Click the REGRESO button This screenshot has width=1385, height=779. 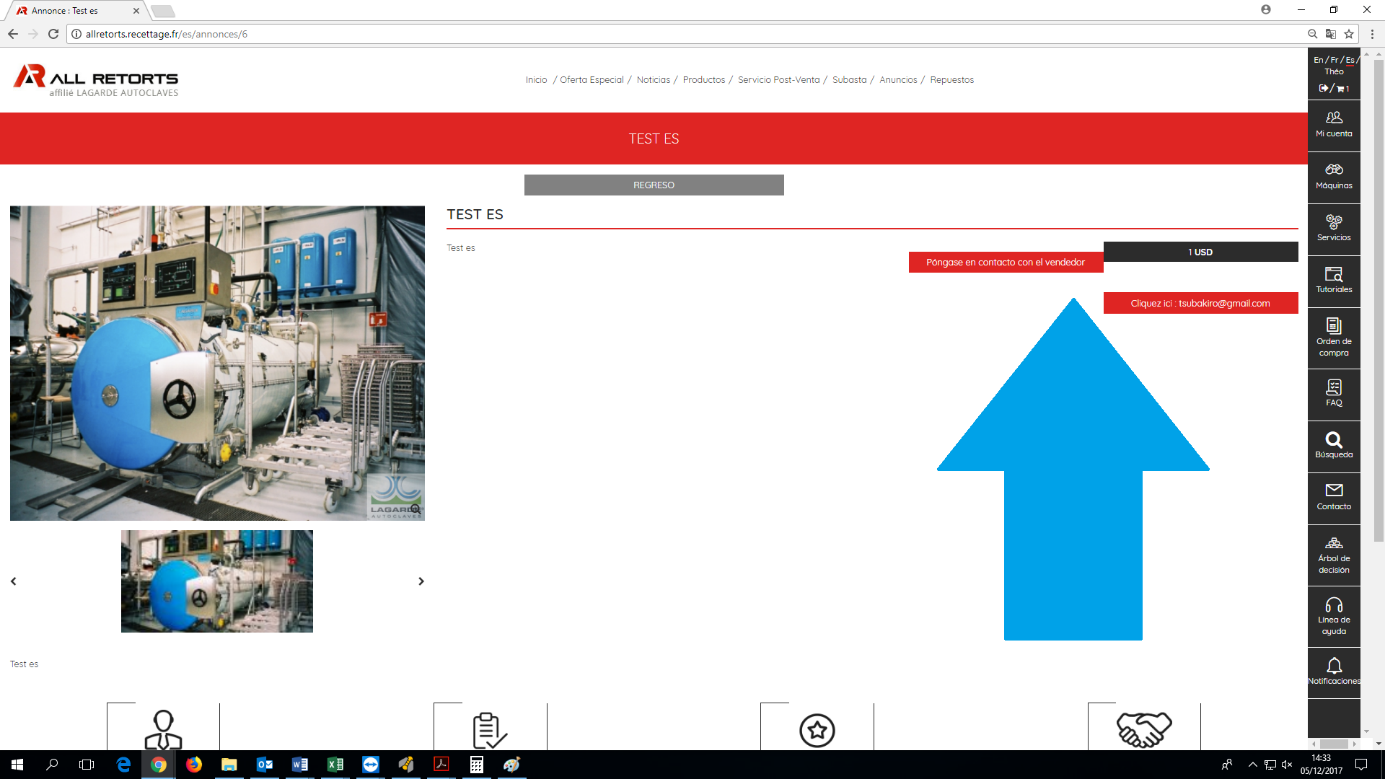click(x=654, y=185)
